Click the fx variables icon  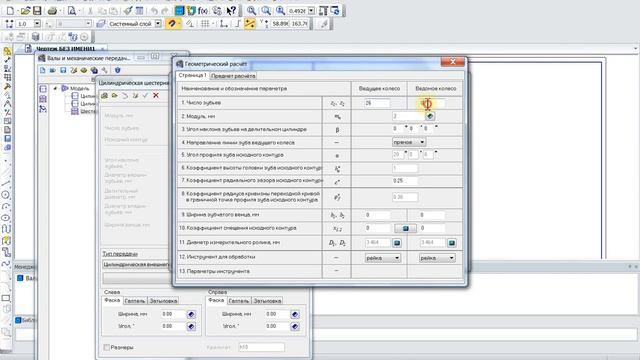[x=203, y=11]
